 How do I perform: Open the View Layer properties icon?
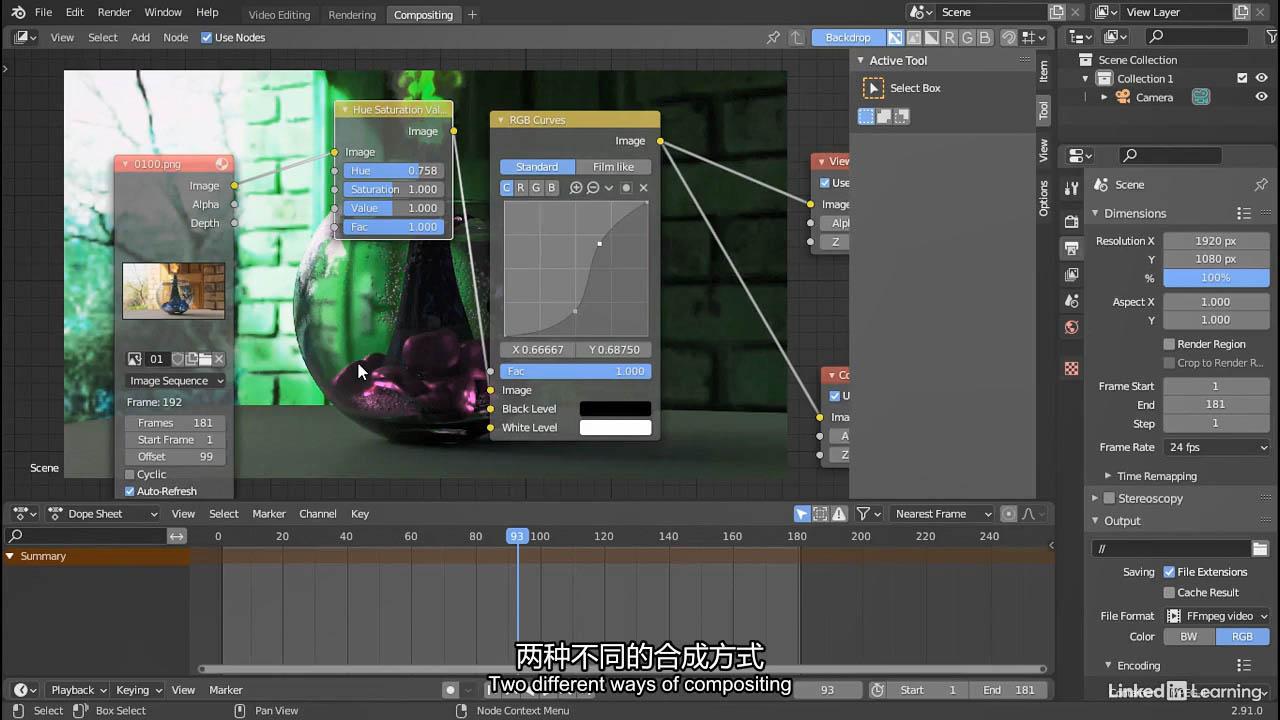coord(1071,274)
